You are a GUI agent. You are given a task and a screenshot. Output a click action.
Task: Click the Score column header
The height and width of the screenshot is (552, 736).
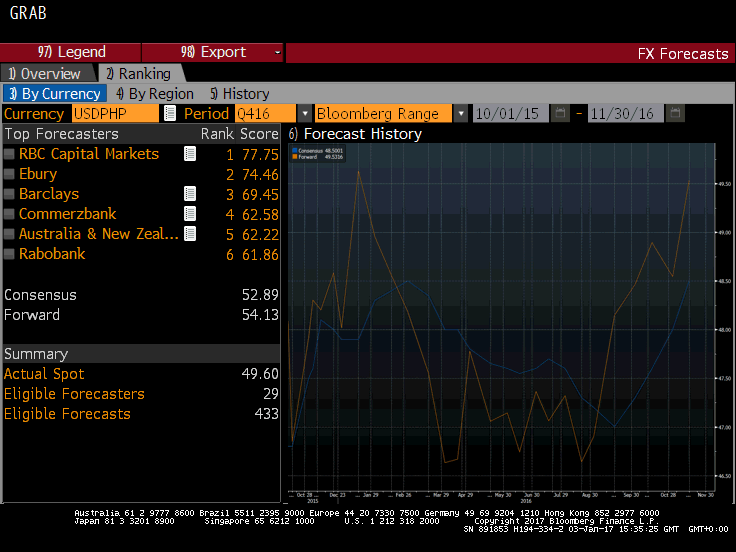259,134
